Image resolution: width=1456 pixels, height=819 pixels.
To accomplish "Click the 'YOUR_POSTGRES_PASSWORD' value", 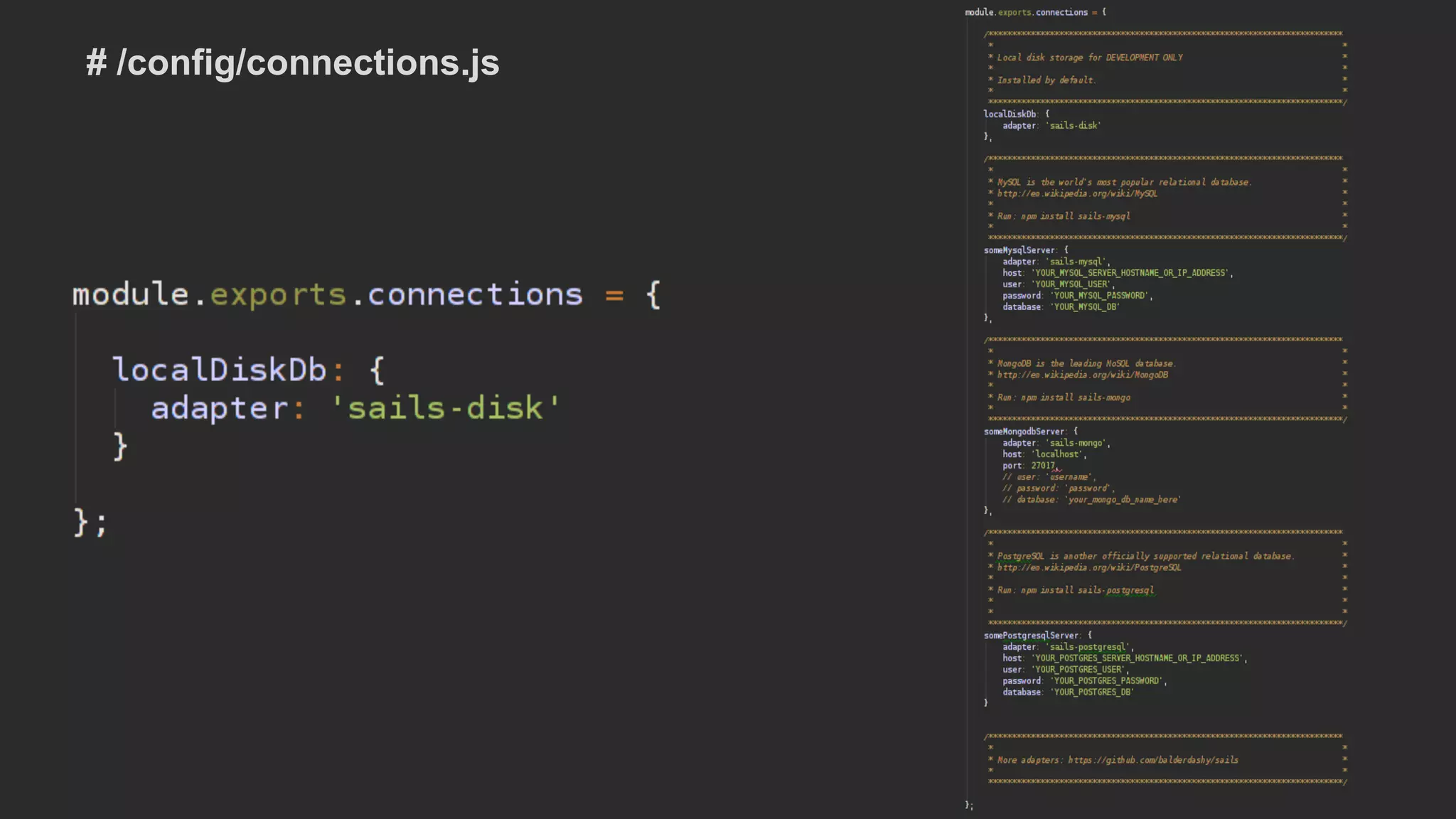I will pyautogui.click(x=1108, y=681).
